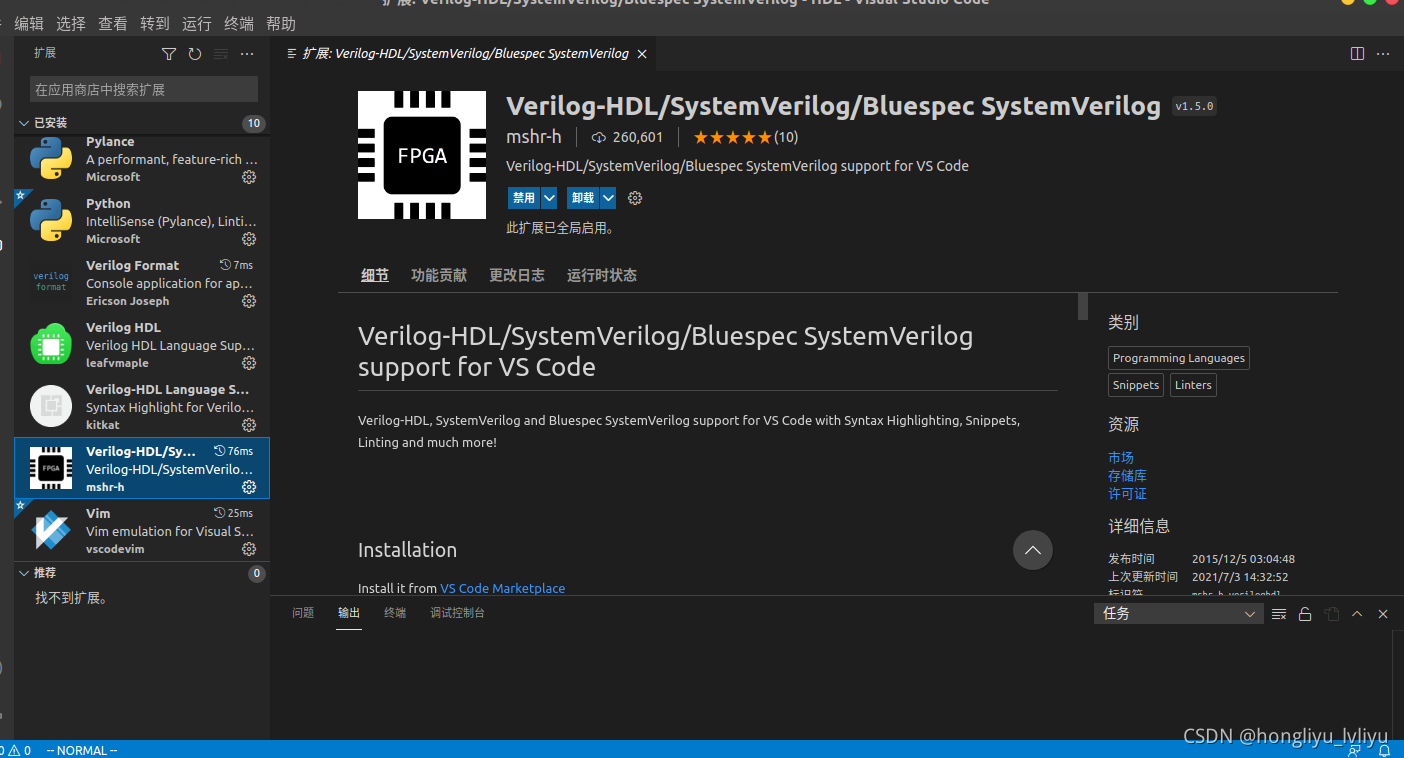The width and height of the screenshot is (1404, 758).
Task: Click the mshr-h publisher name
Action: click(x=534, y=137)
